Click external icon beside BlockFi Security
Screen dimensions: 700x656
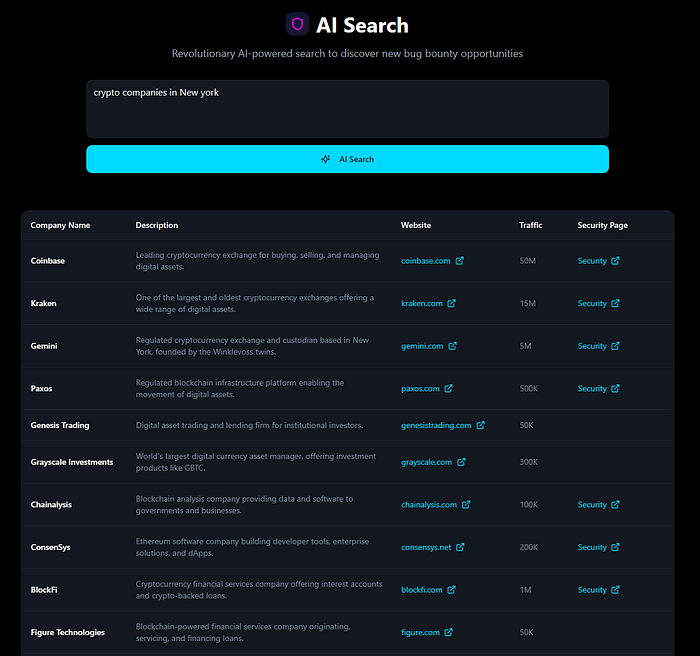pos(615,590)
